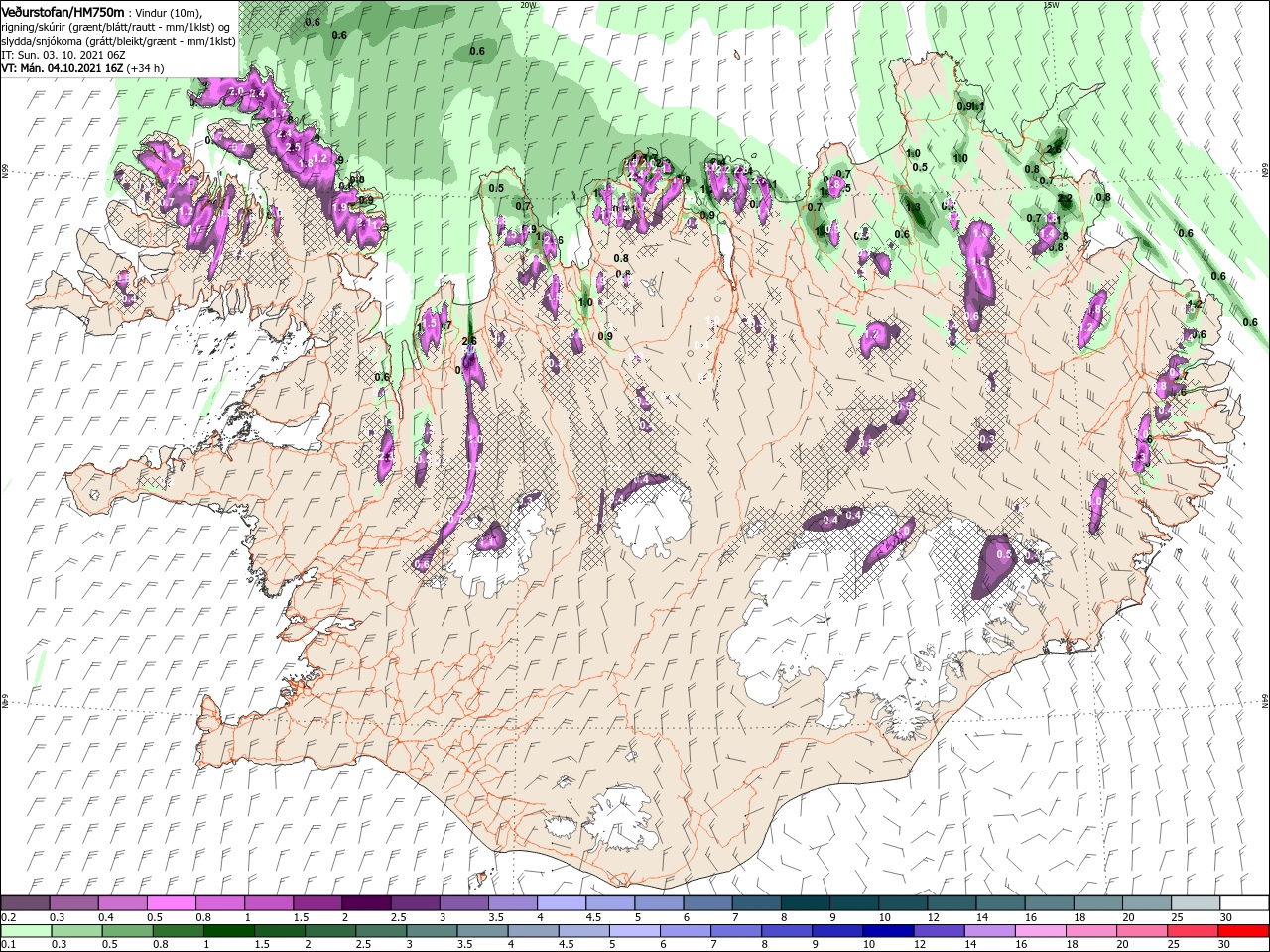
Task: Click the snow legend swatch between 0.3 and 0.4
Action: pyautogui.click(x=73, y=902)
